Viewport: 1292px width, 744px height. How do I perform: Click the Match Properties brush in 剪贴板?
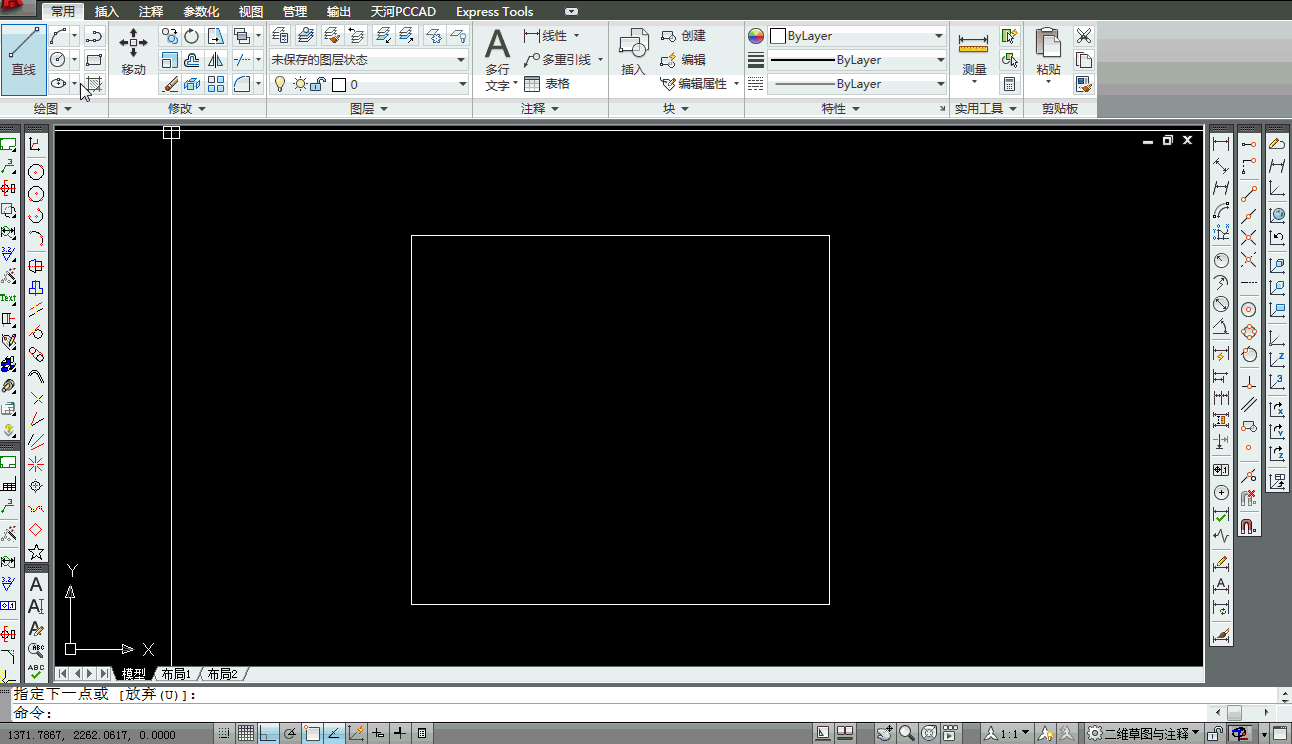click(x=1084, y=84)
